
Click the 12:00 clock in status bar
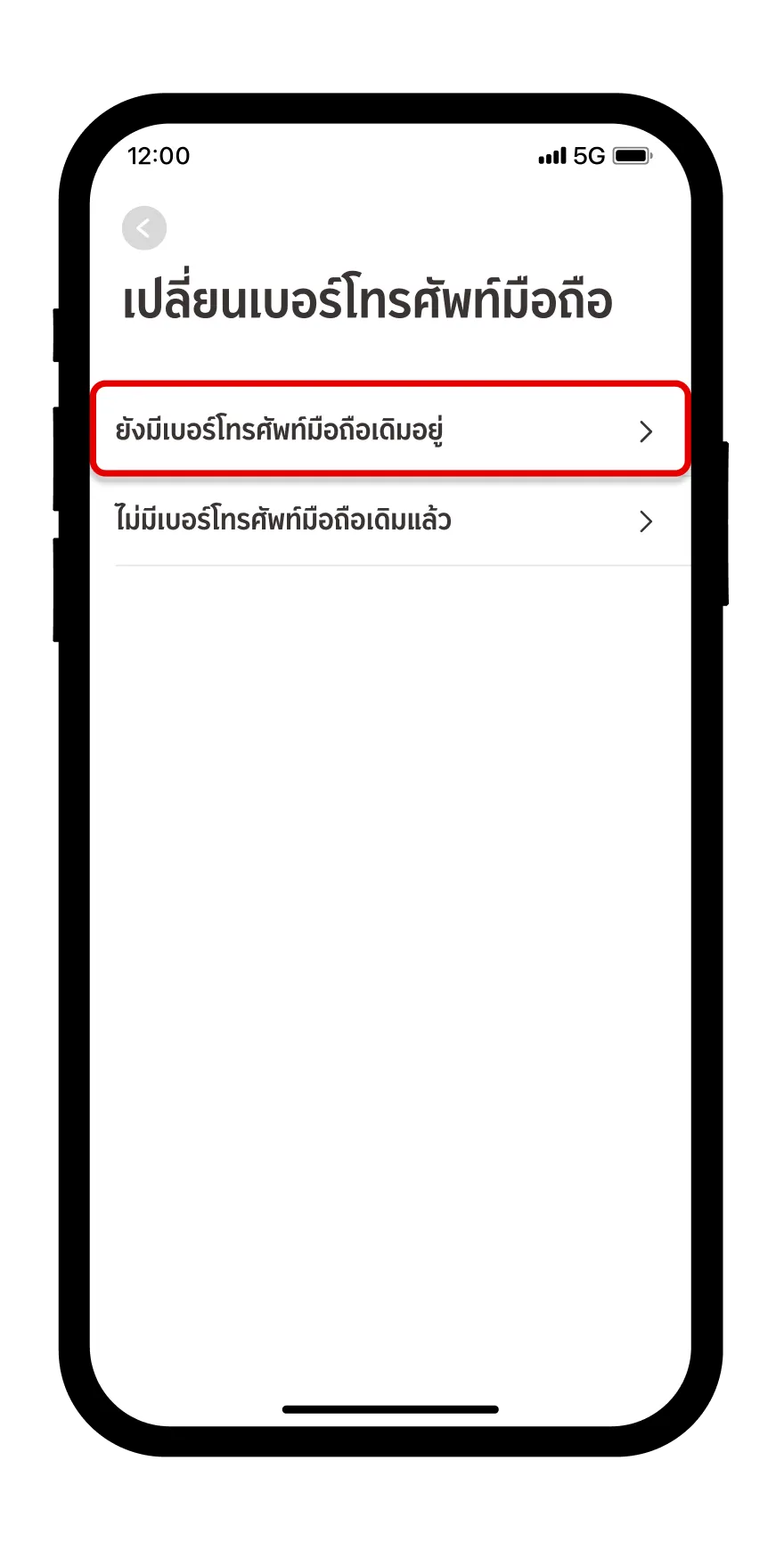[159, 156]
